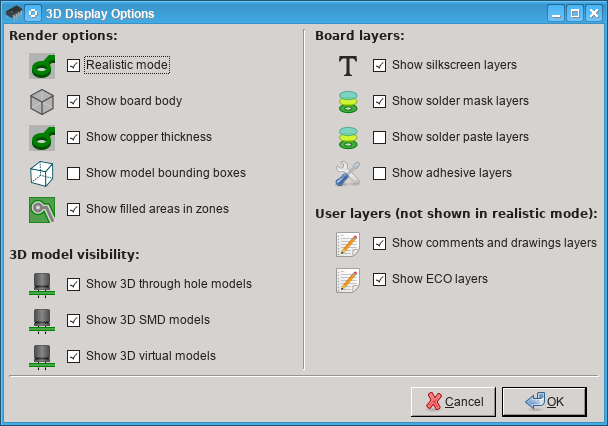Click the '3D model visibility:' heading

74,255
